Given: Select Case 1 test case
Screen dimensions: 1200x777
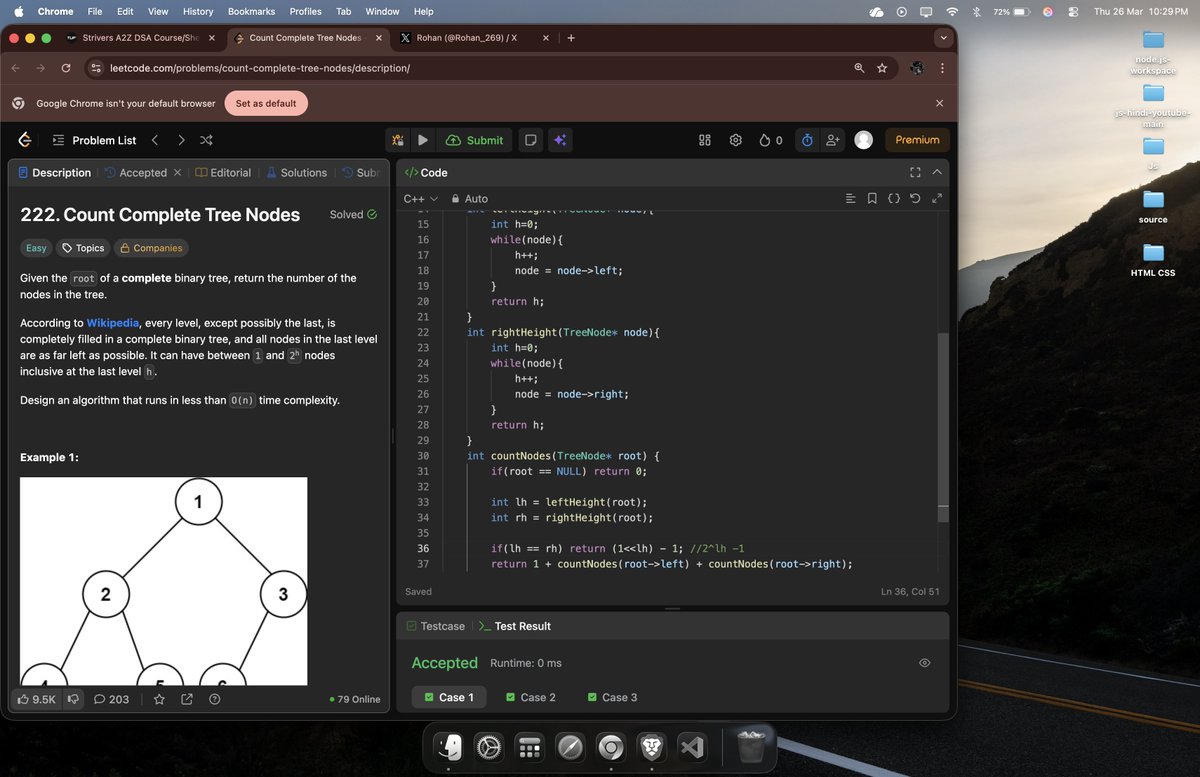Looking at the screenshot, I should [x=449, y=697].
